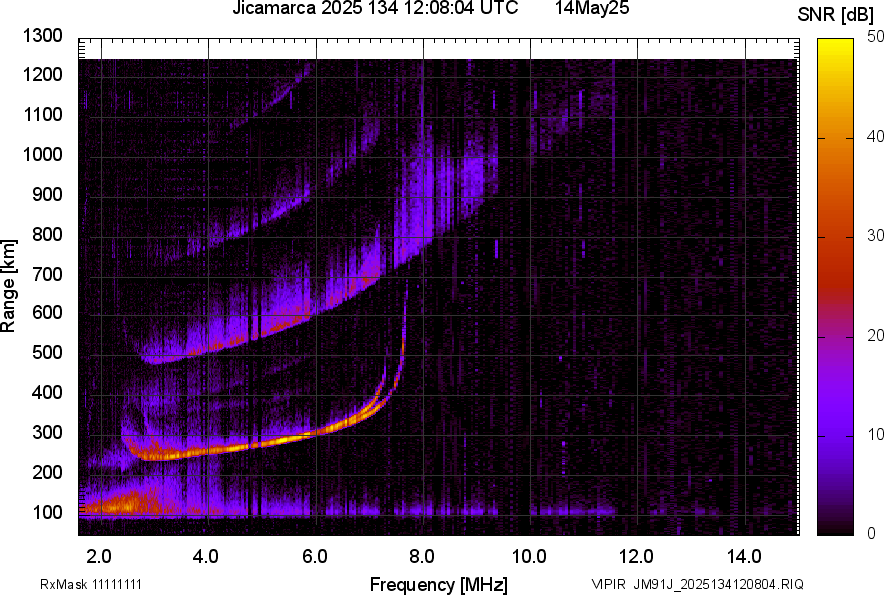
Task: Click the colorbar tick label '10'
Action: coord(876,434)
